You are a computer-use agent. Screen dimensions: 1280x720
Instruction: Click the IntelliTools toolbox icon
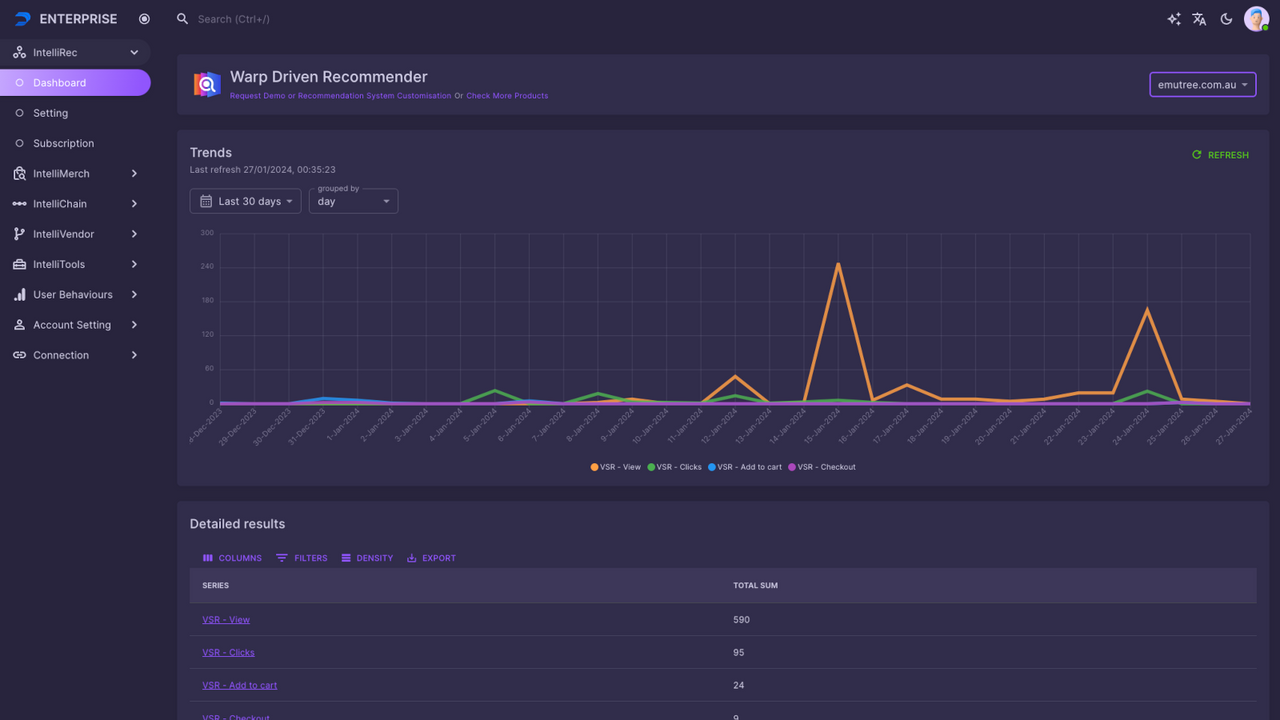point(19,264)
